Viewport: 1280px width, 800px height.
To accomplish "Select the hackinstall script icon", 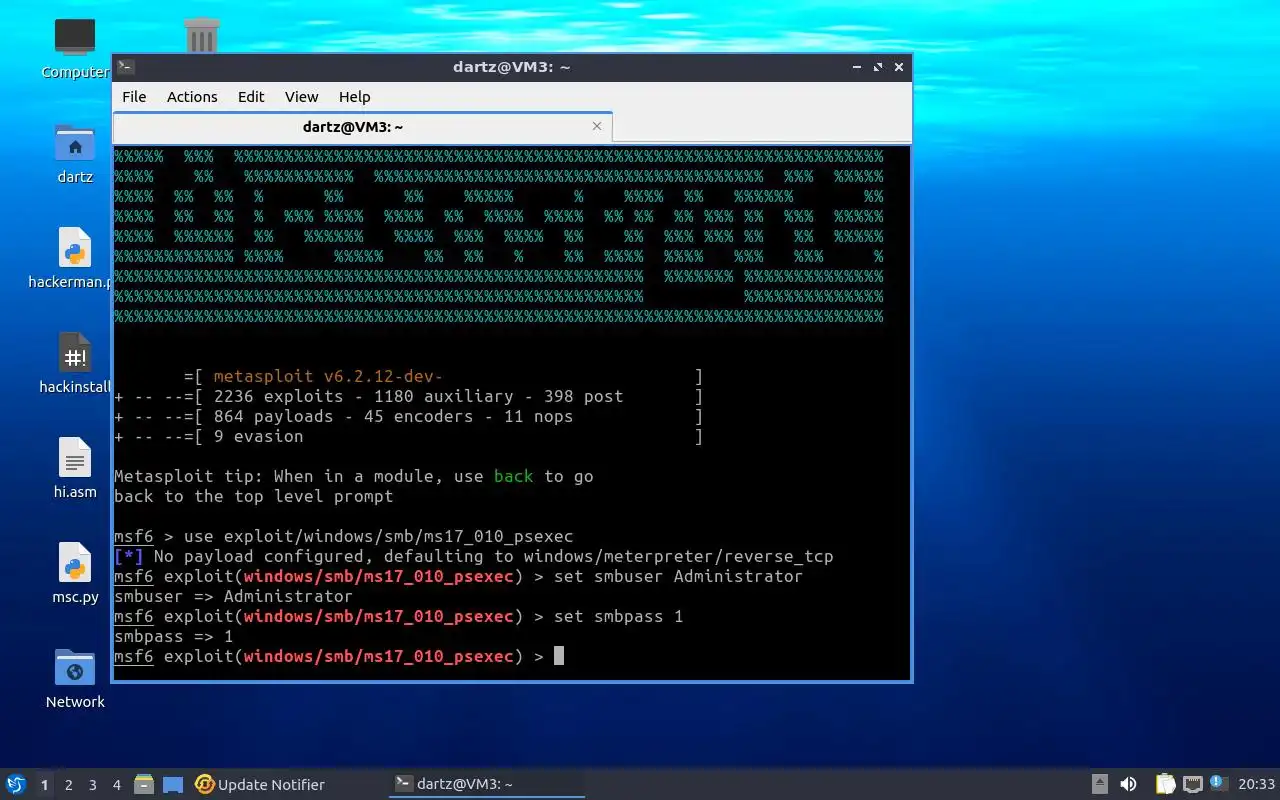I will 75,352.
